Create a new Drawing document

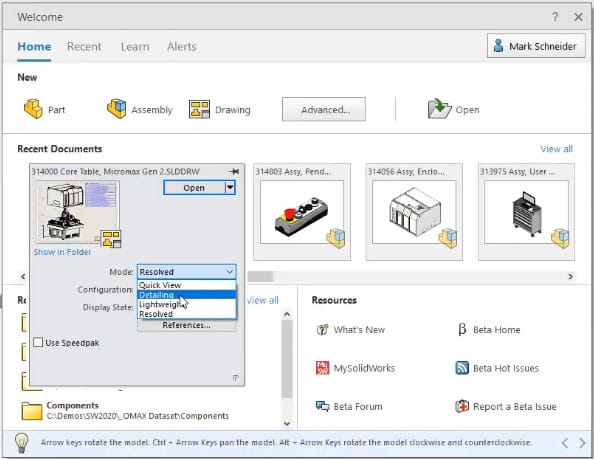[220, 109]
